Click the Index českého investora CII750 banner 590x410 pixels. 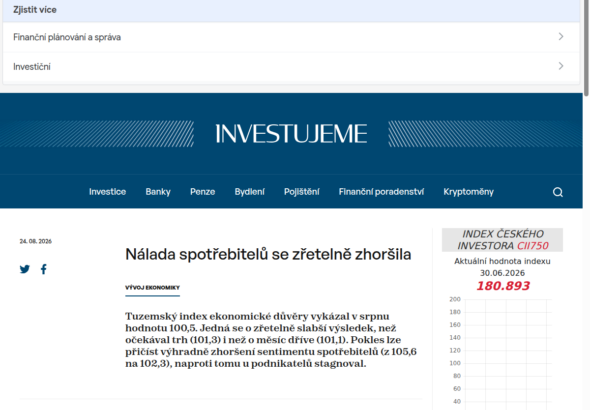click(502, 240)
